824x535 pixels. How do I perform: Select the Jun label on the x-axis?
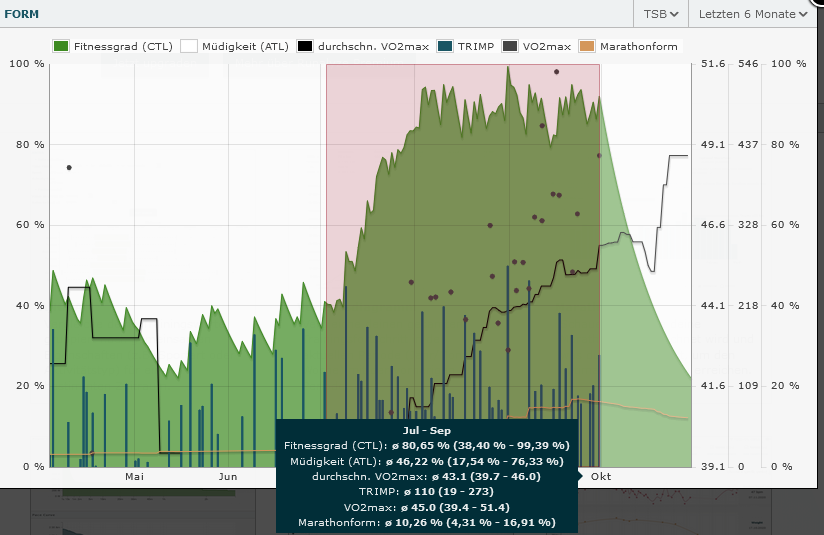point(228,477)
